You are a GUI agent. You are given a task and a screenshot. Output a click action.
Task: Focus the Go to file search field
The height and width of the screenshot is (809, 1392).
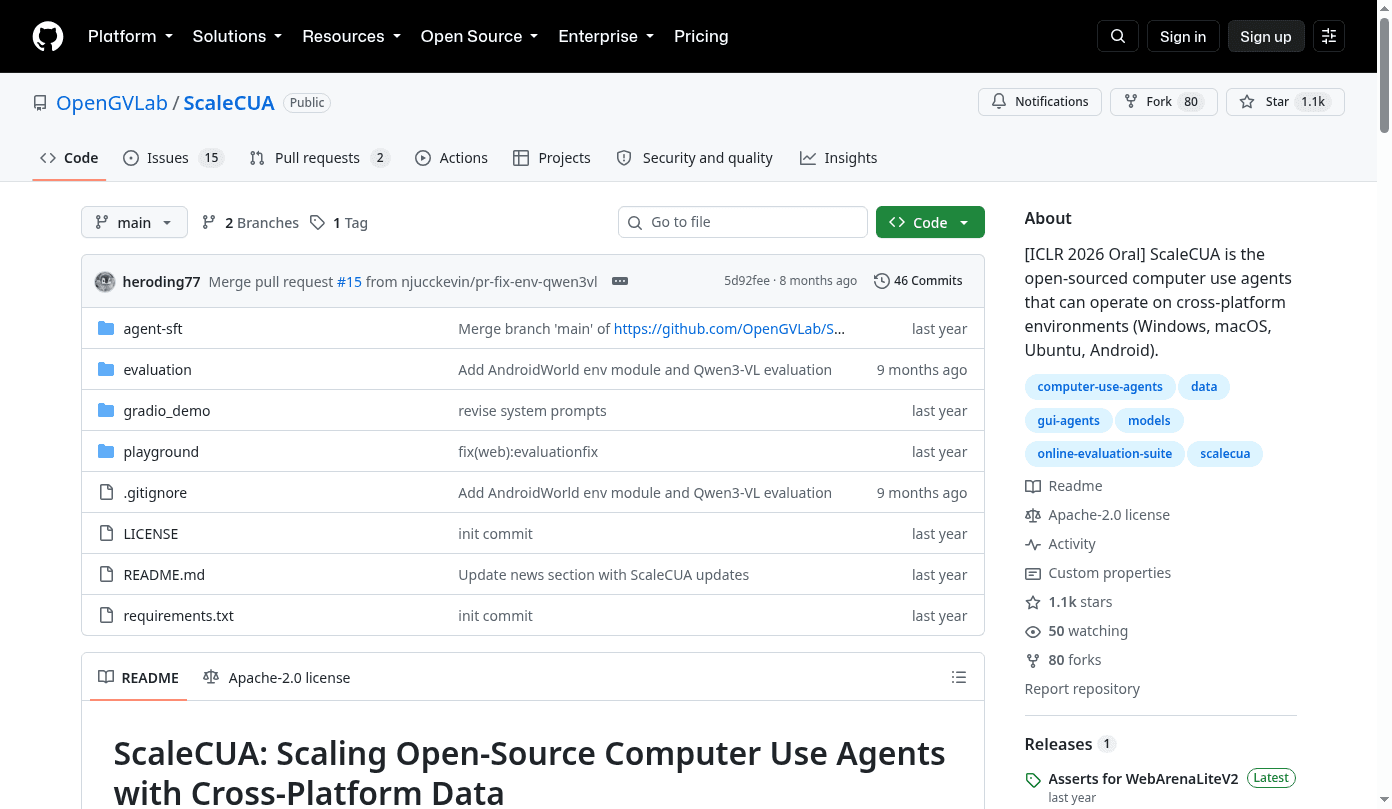coord(743,222)
